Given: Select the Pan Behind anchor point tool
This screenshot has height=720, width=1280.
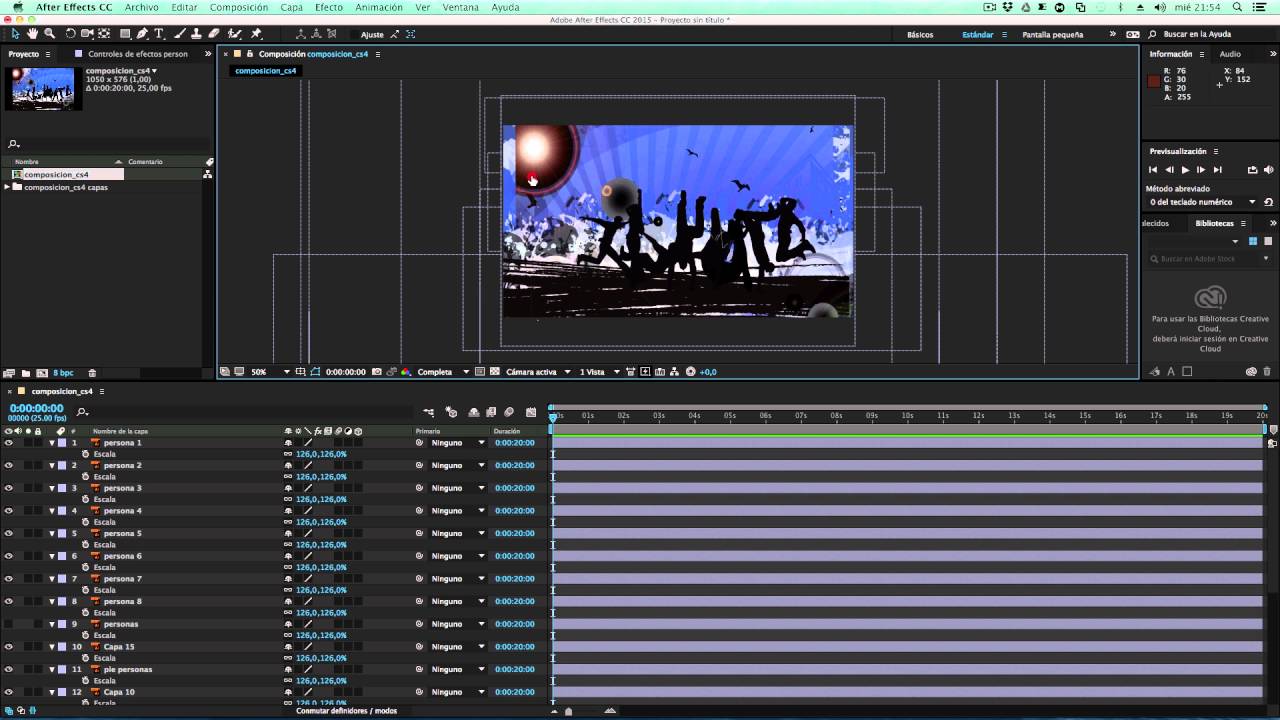Looking at the screenshot, I should [104, 34].
